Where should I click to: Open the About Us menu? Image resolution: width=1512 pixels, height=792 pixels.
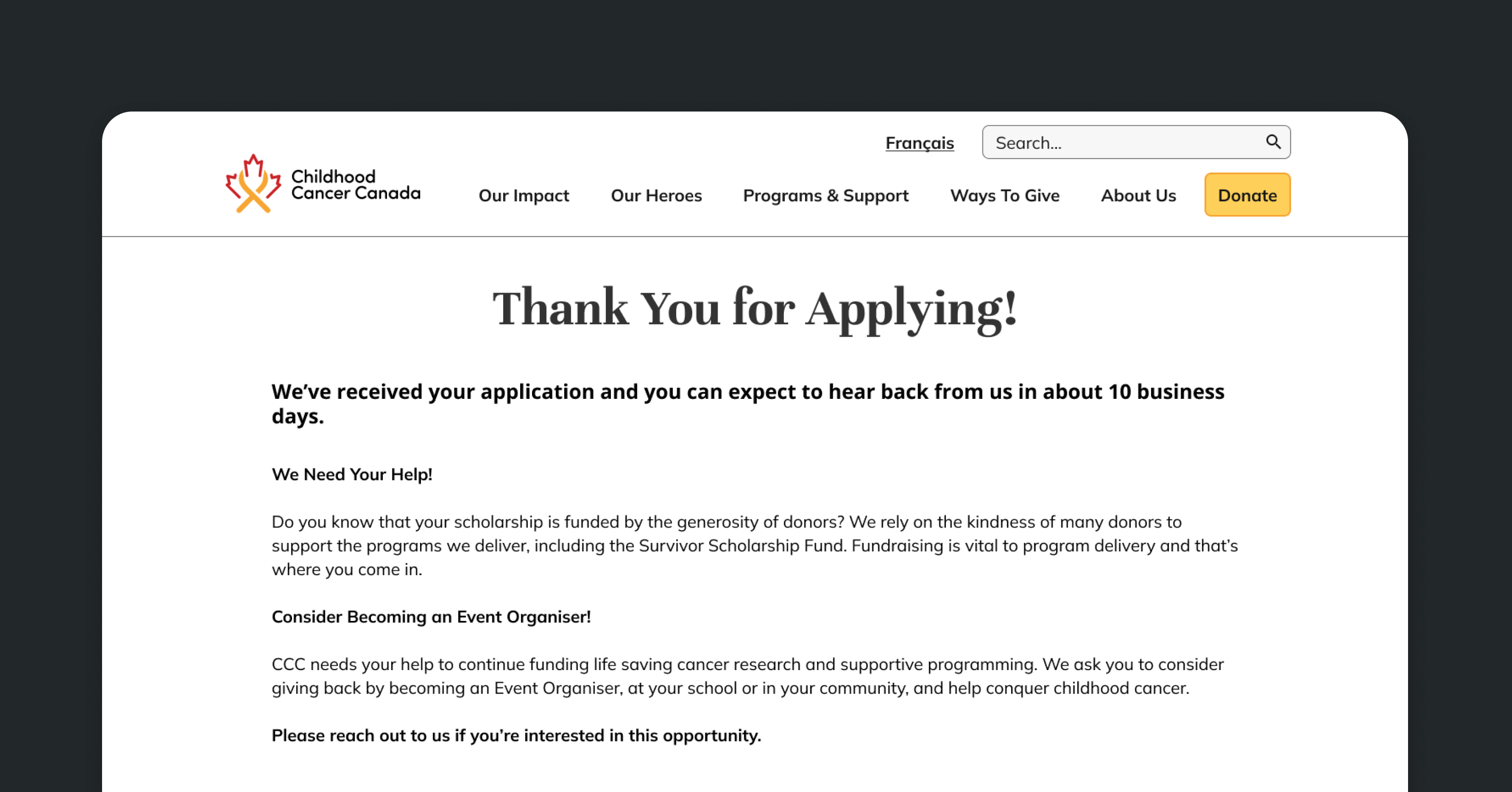point(1137,196)
